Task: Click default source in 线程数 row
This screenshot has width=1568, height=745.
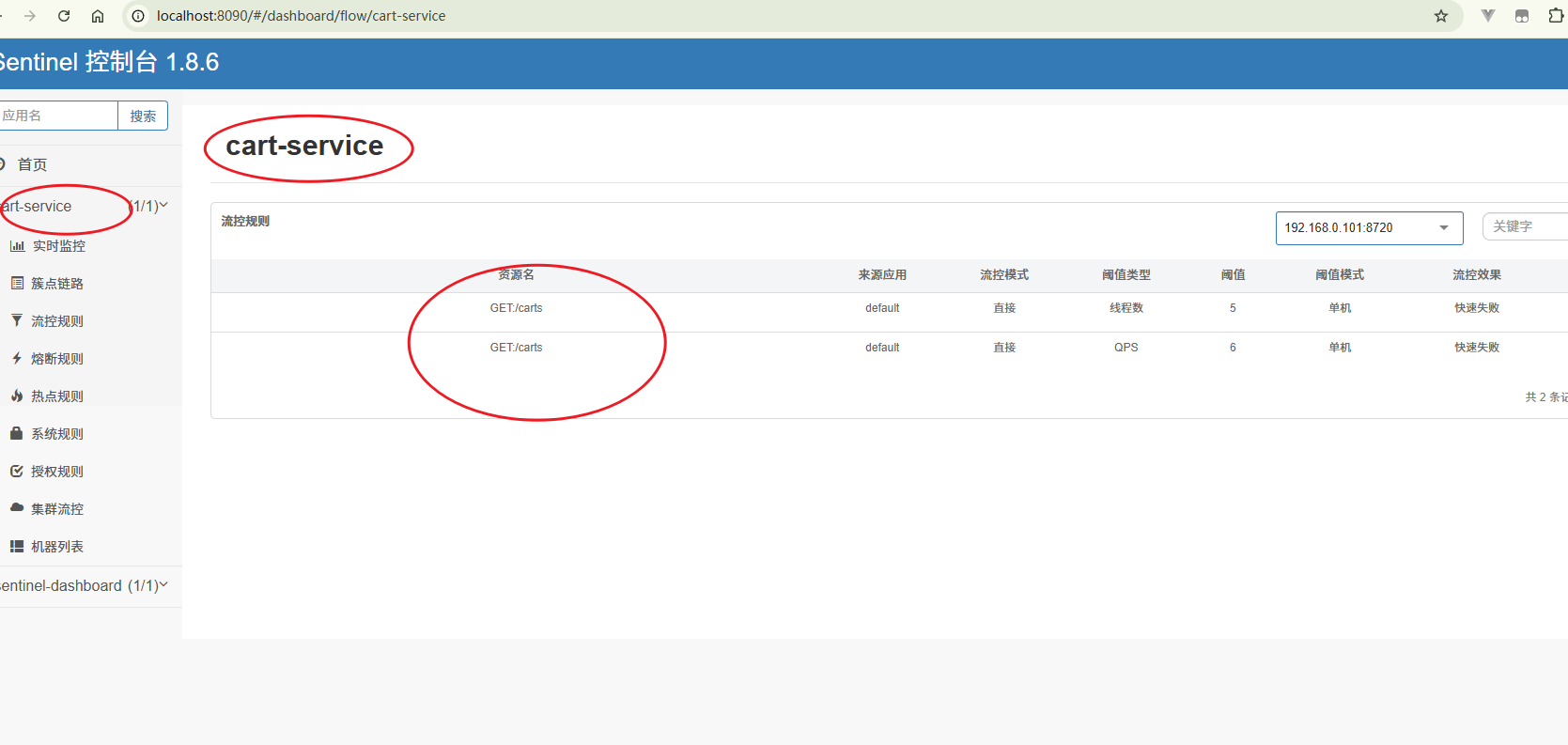Action: tap(882, 308)
